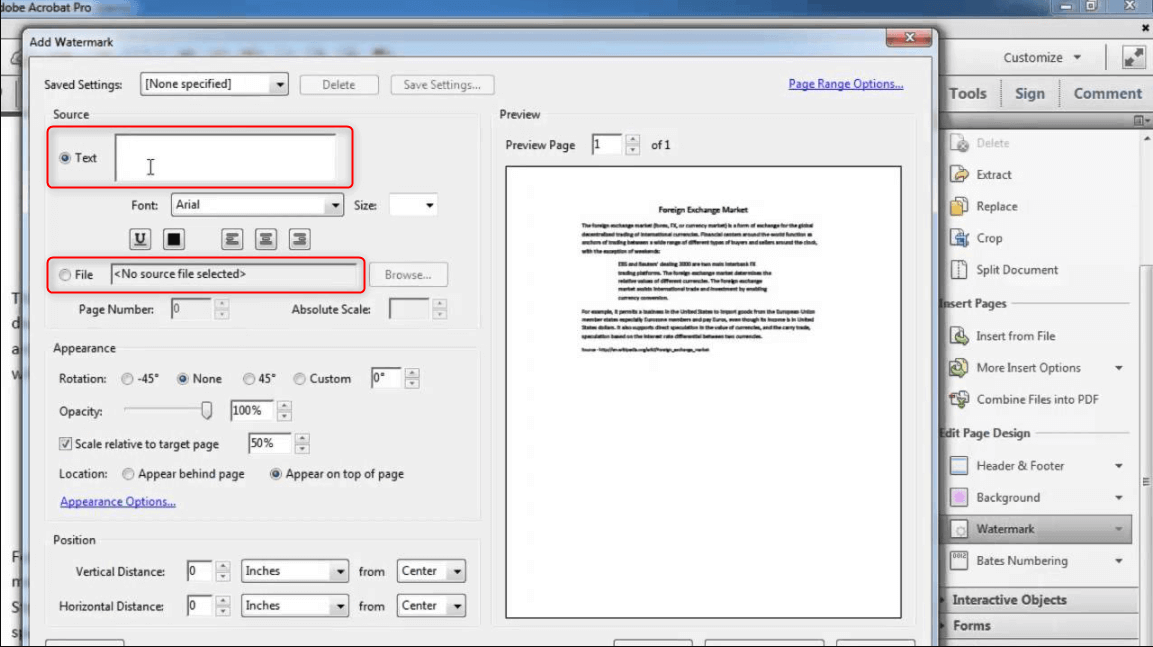The width and height of the screenshot is (1153, 647).
Task: Switch to the Sign pane tab
Action: coord(1029,93)
